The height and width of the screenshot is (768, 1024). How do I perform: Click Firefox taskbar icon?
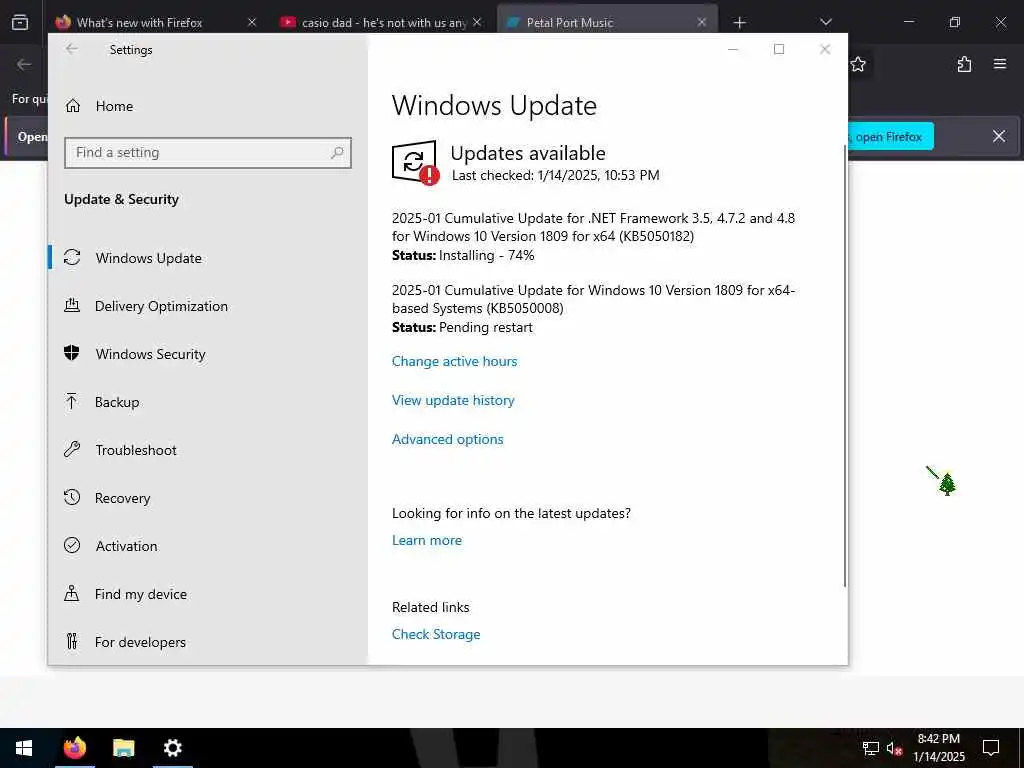click(74, 748)
